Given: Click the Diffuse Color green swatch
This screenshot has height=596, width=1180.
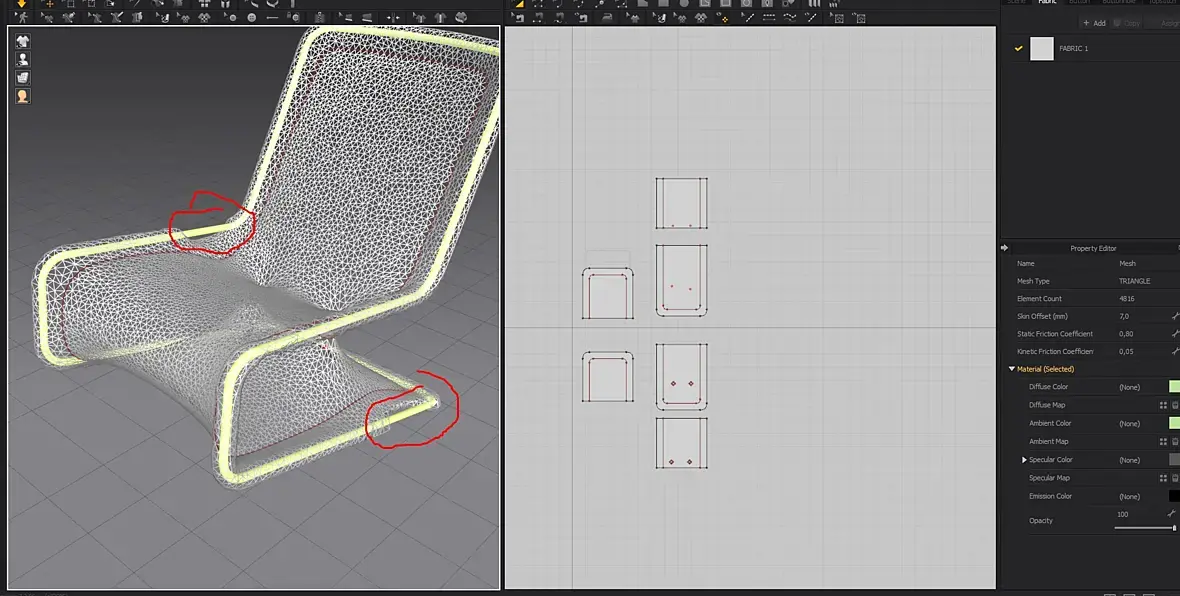Looking at the screenshot, I should pyautogui.click(x=1174, y=387).
